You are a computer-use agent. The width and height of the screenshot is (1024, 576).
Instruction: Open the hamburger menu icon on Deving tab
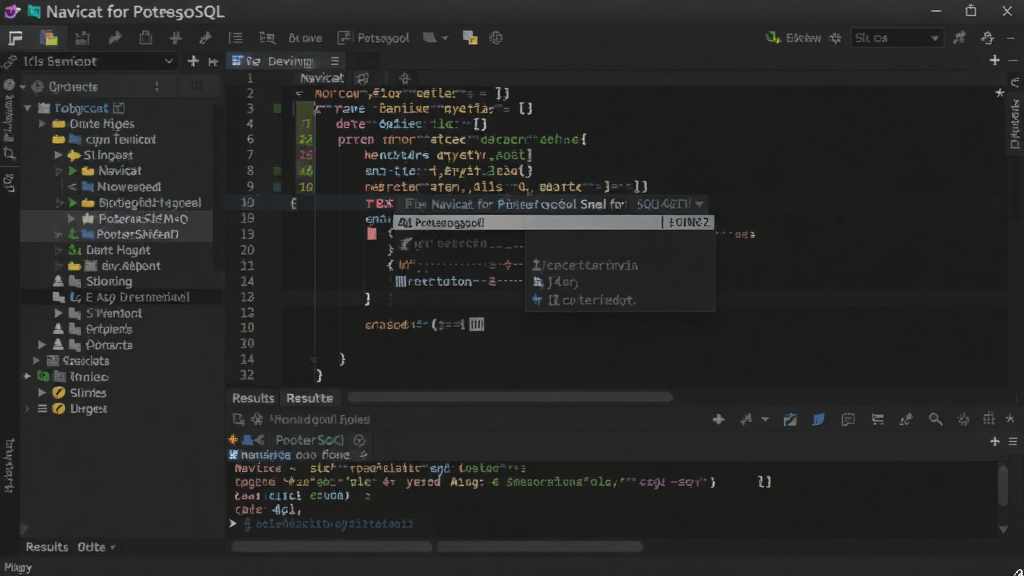(334, 61)
